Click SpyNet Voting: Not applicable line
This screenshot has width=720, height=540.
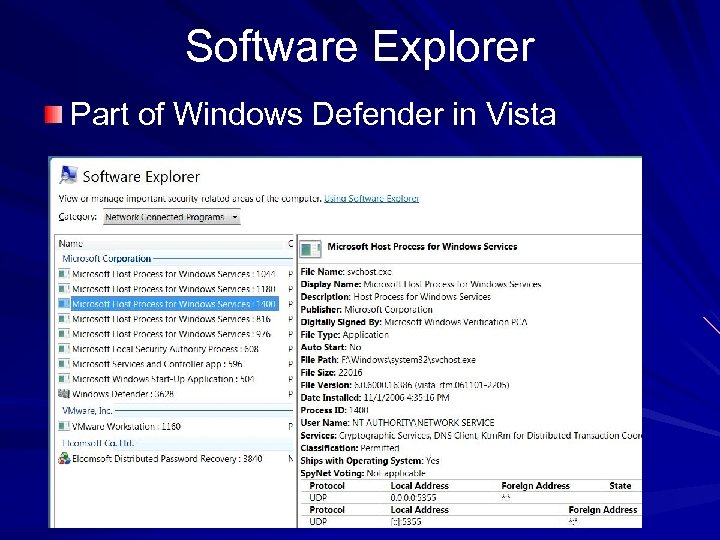(363, 473)
